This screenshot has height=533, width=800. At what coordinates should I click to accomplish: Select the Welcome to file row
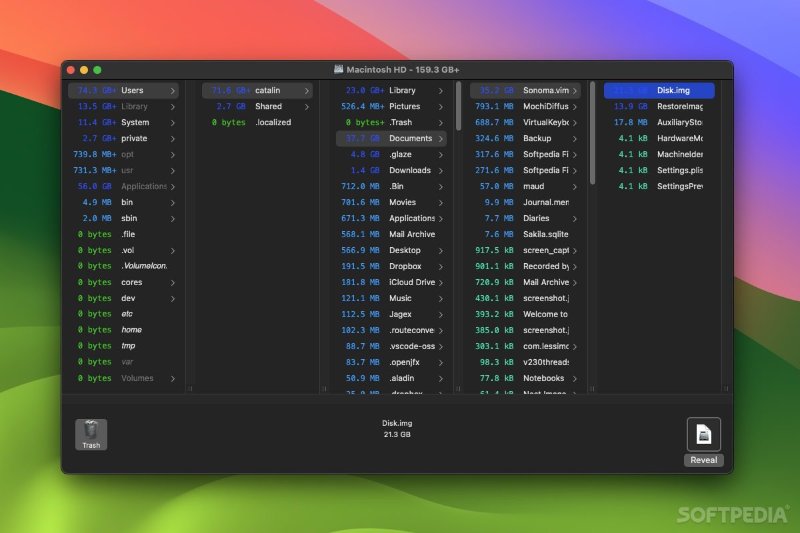click(525, 314)
